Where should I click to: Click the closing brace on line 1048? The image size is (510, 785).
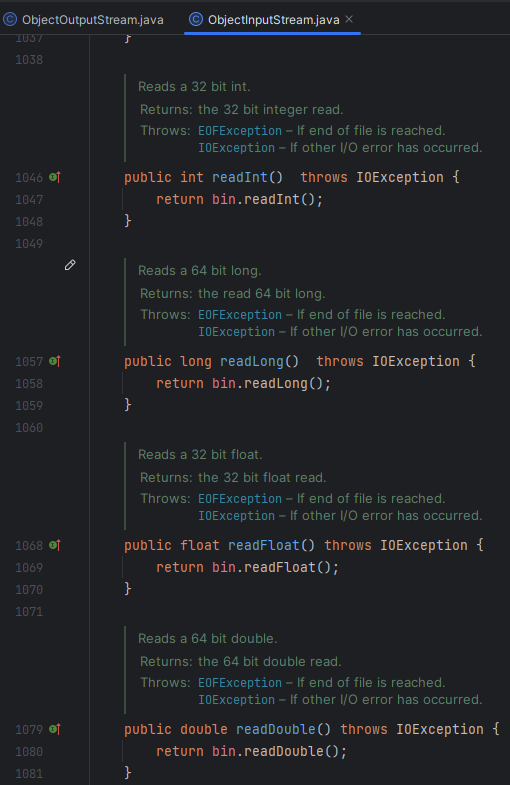tap(128, 221)
